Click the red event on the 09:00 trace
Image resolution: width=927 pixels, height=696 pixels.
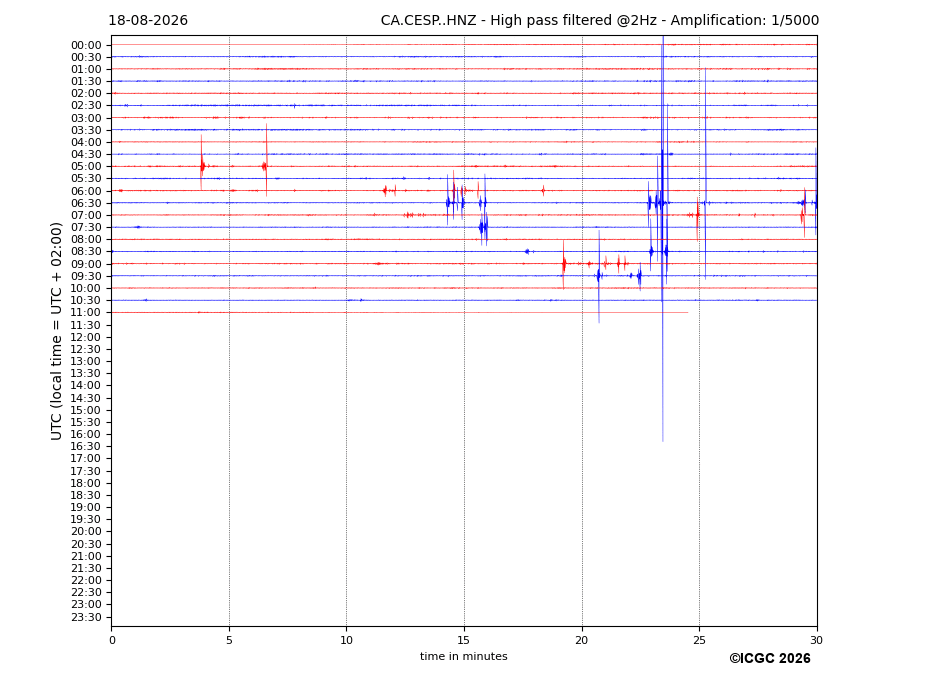[x=563, y=264]
